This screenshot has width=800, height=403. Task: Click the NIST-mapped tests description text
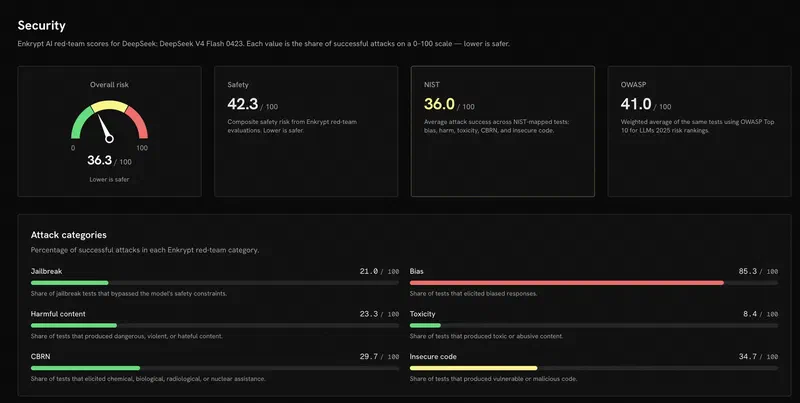[496, 126]
